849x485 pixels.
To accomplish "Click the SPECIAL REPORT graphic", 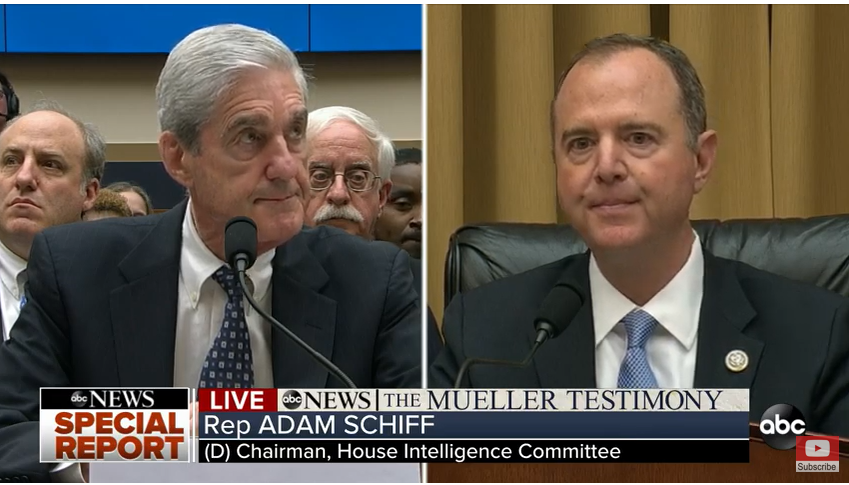I will [x=114, y=436].
